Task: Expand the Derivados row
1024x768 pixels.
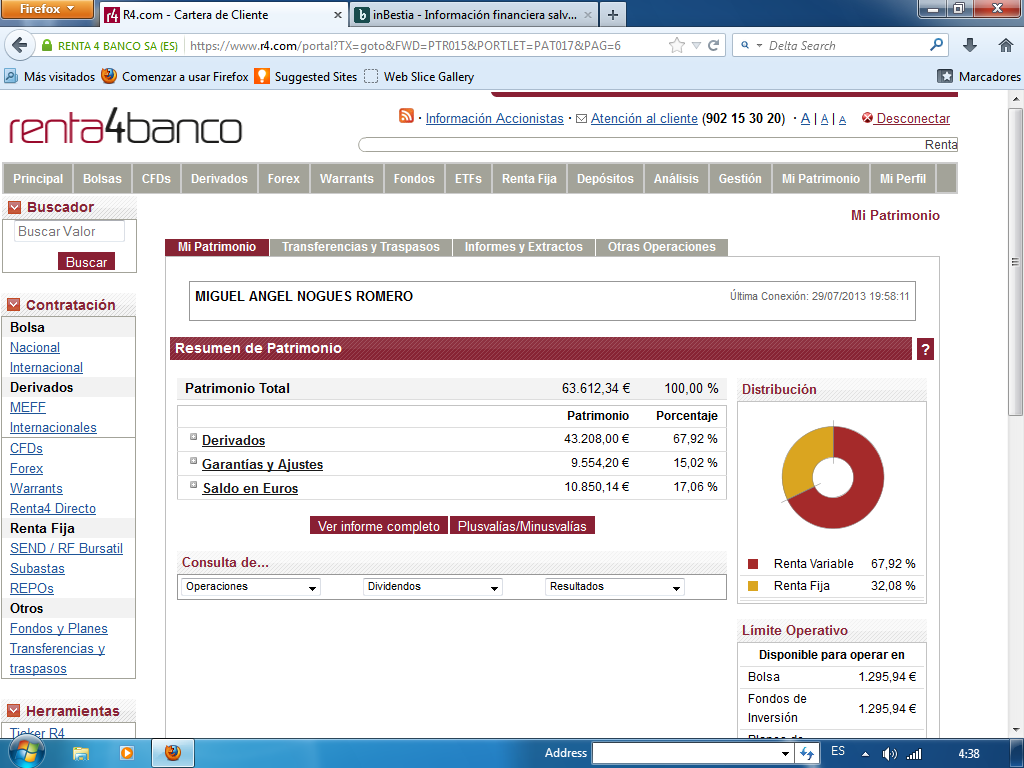Action: [194, 437]
